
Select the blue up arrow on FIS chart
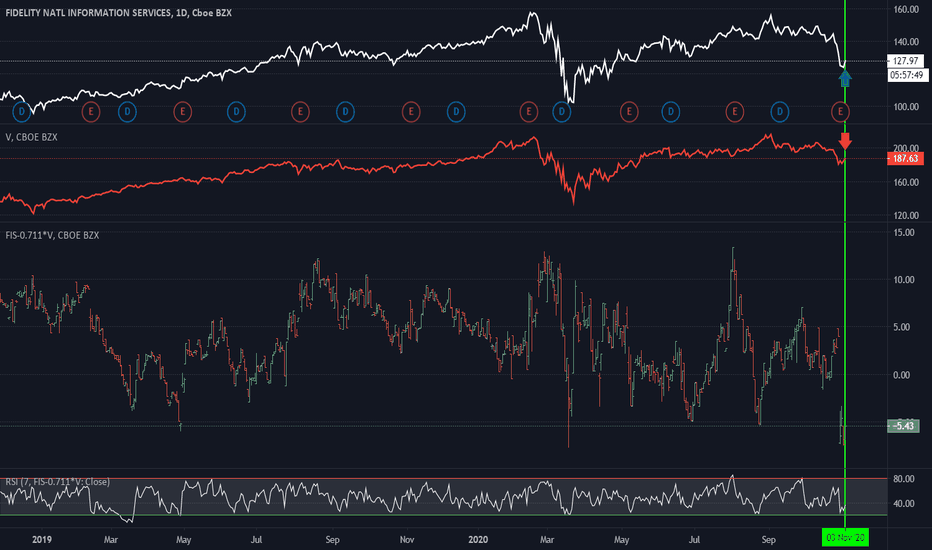[x=845, y=78]
